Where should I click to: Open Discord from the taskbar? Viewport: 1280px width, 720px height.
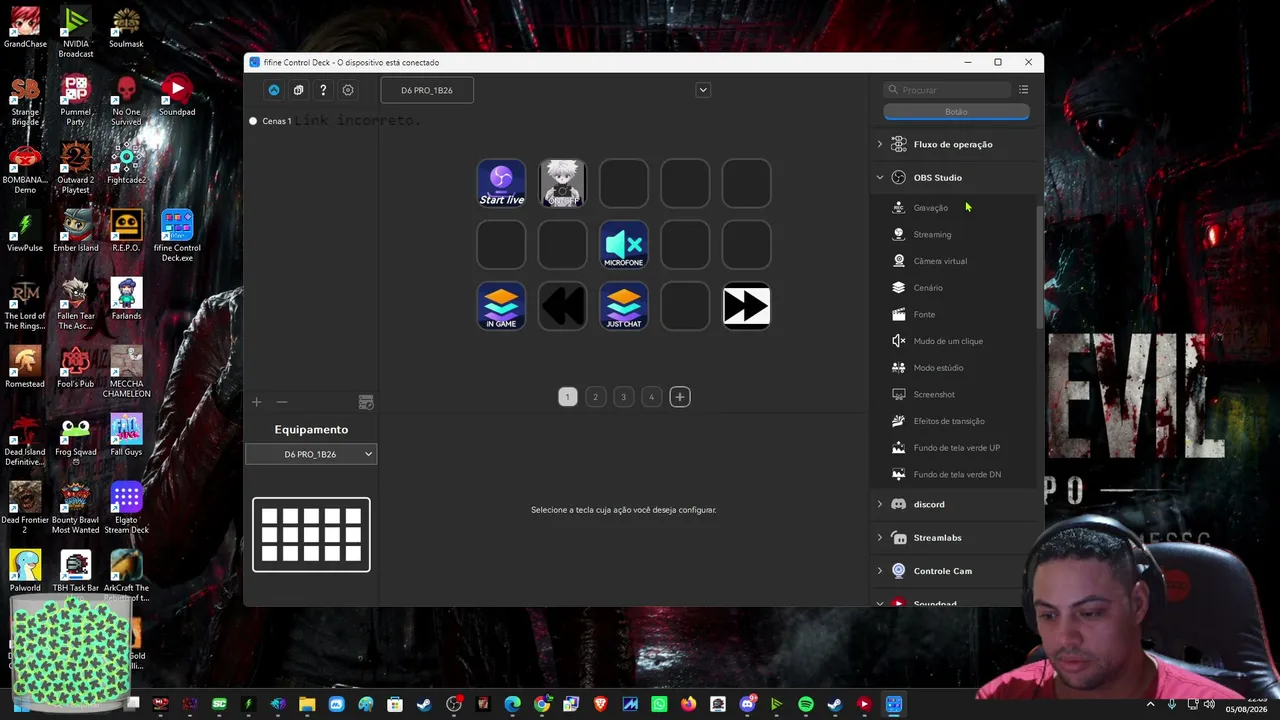[x=747, y=704]
